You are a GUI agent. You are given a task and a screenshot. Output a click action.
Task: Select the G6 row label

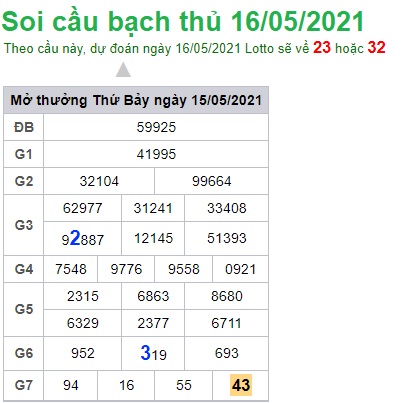click(x=24, y=353)
